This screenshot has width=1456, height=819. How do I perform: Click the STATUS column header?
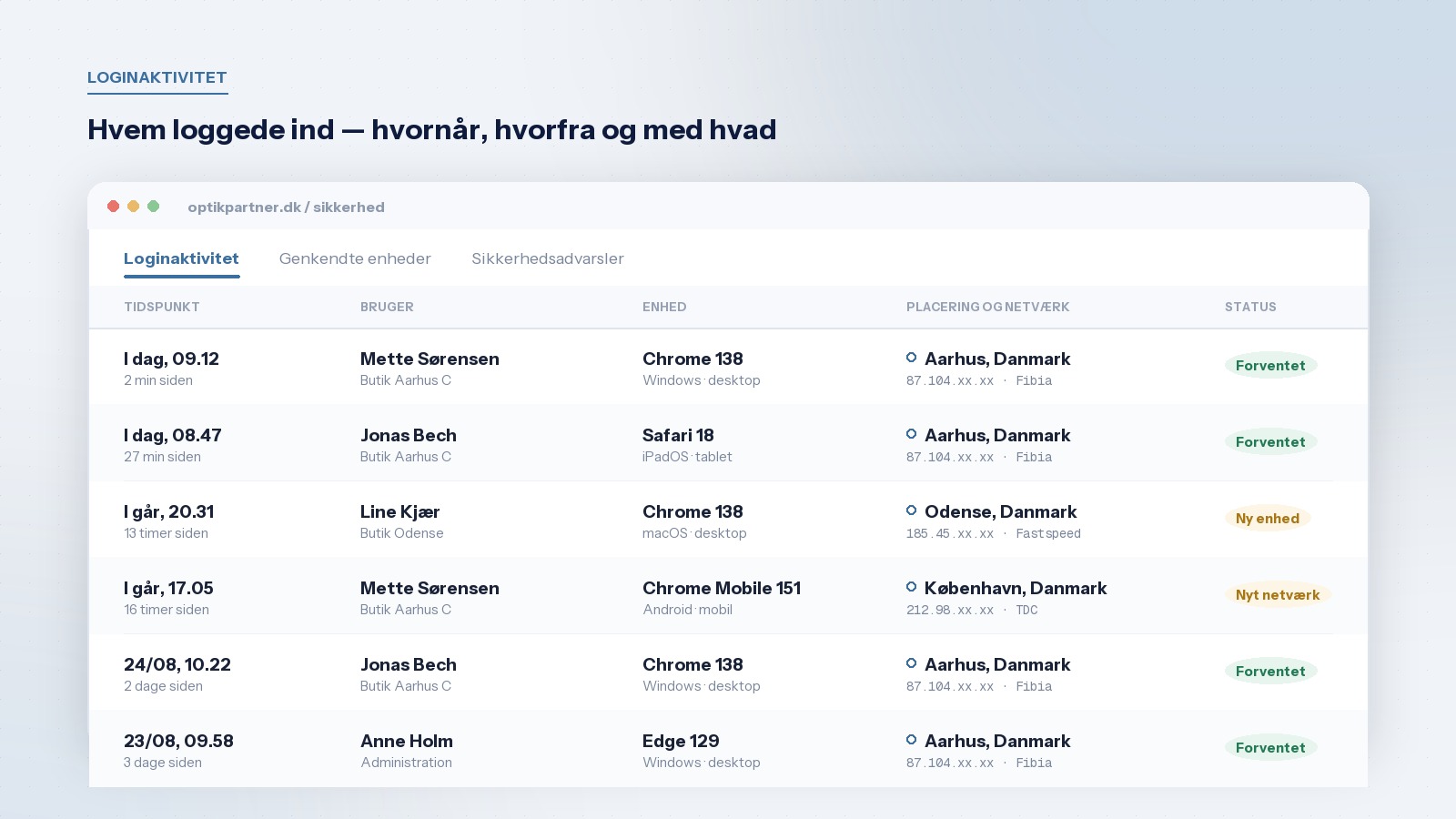pyautogui.click(x=1250, y=307)
